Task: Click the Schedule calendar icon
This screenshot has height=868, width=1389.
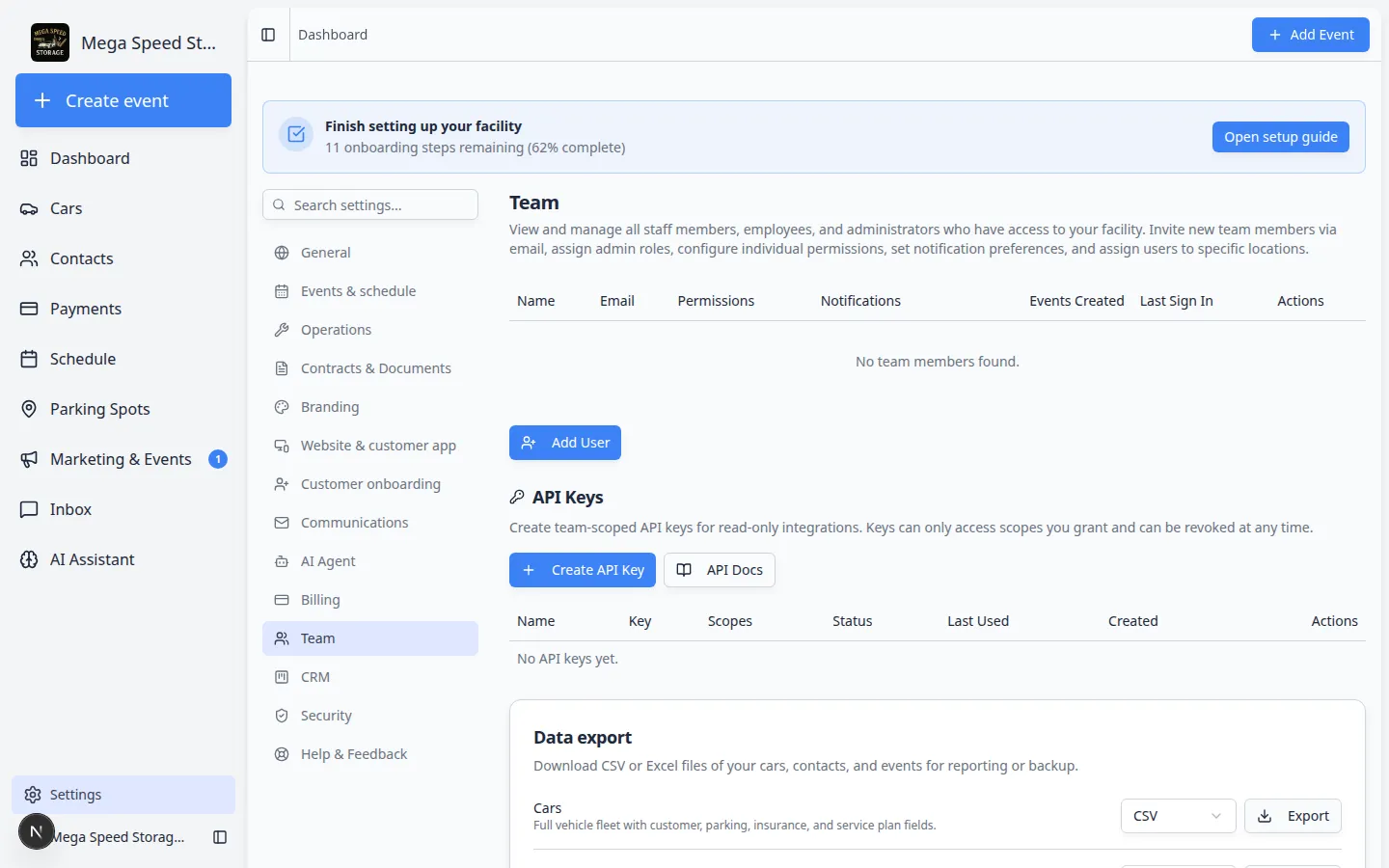Action: pos(29,359)
